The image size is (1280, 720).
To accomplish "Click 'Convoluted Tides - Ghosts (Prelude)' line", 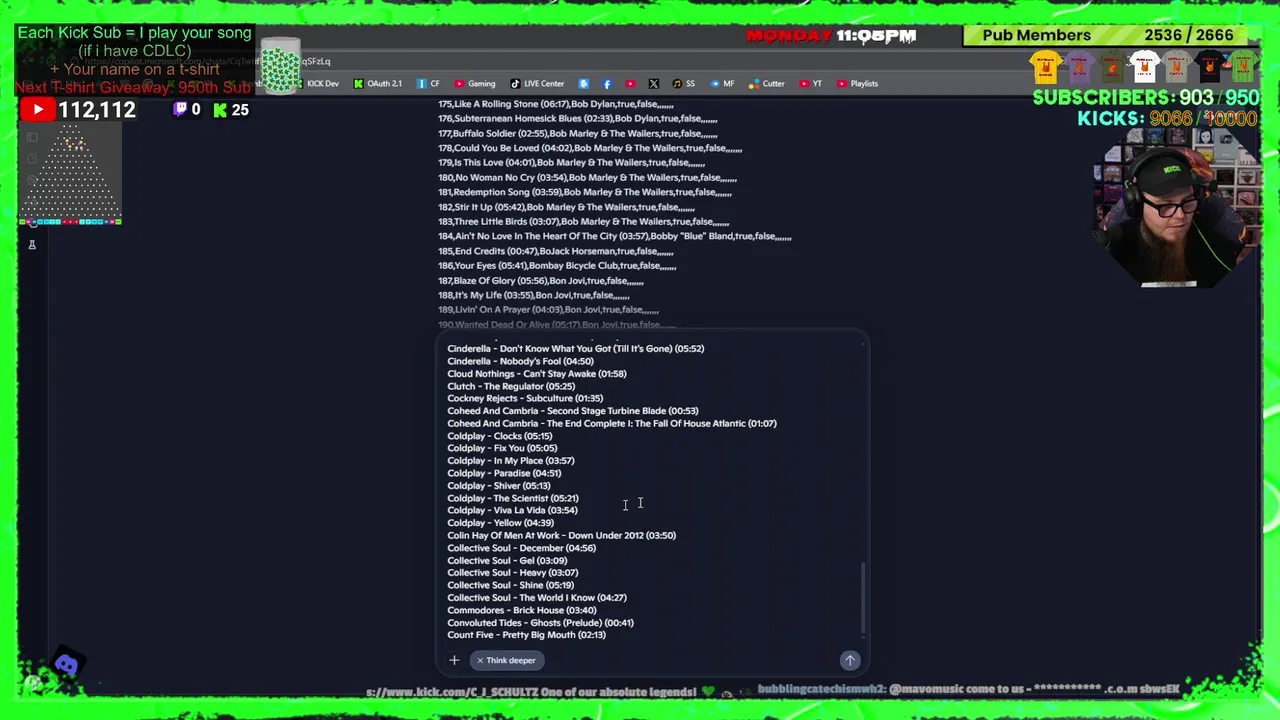I will coord(540,623).
